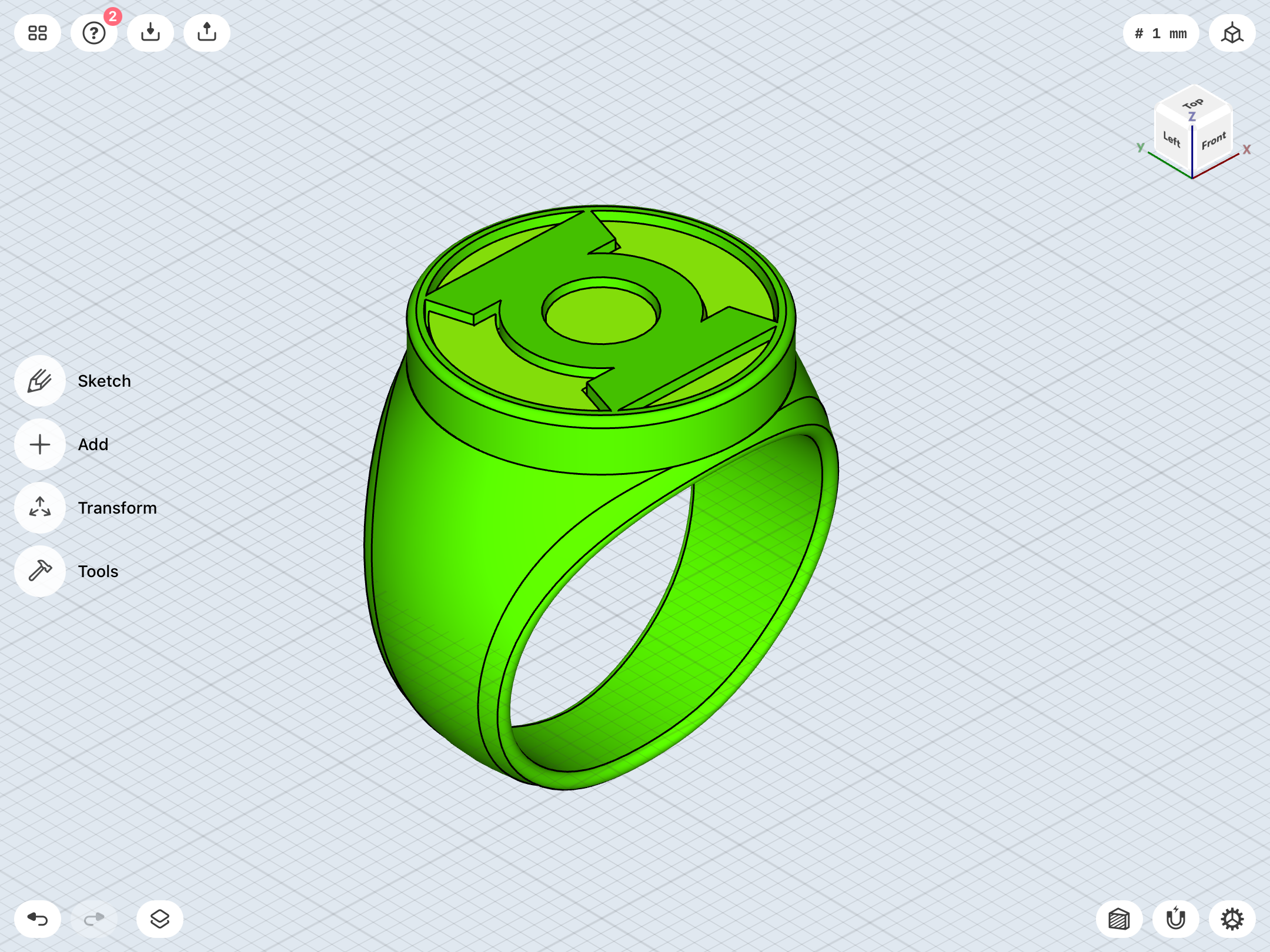Click the Transform menu label

point(118,508)
